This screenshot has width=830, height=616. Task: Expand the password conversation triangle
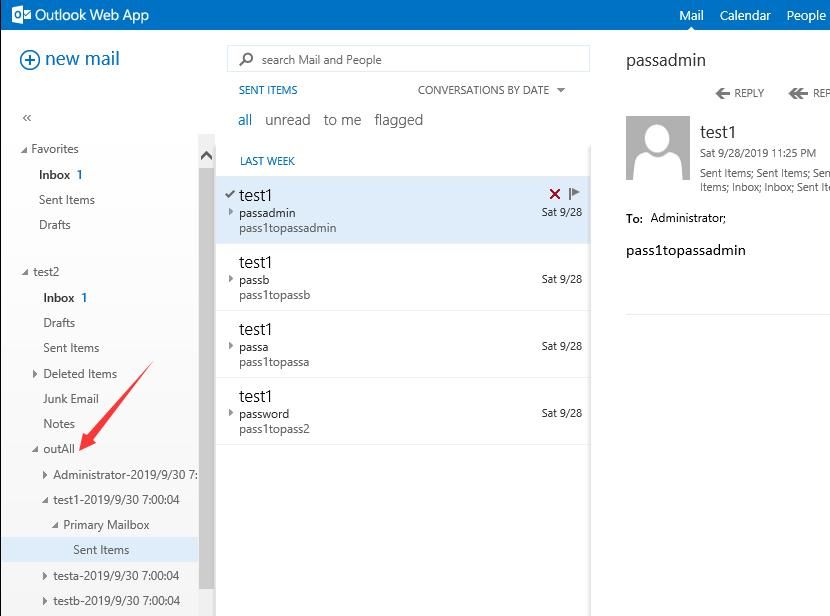coord(231,412)
